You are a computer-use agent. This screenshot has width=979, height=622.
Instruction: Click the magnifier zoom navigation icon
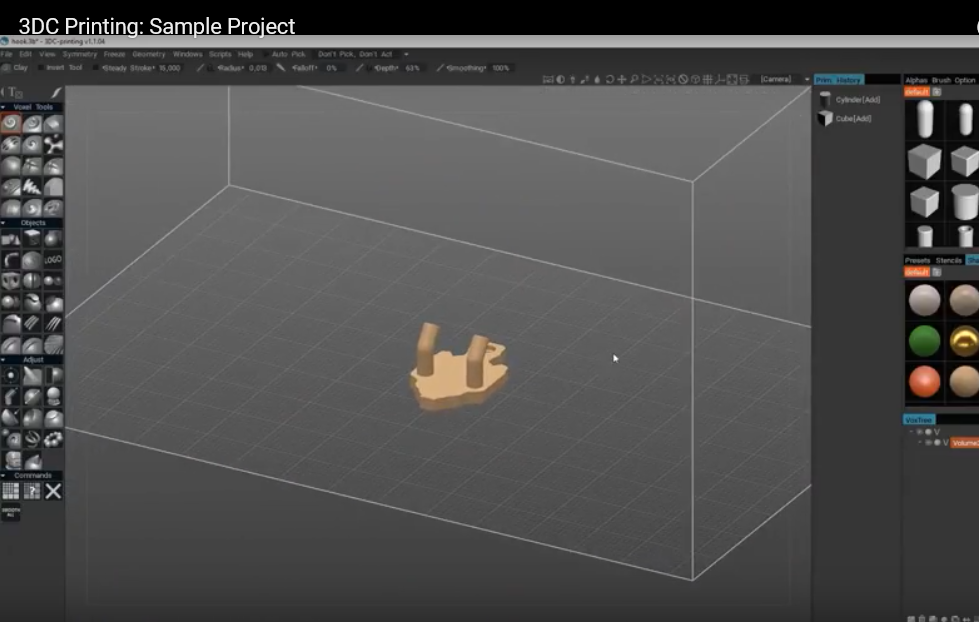pyautogui.click(x=634, y=79)
